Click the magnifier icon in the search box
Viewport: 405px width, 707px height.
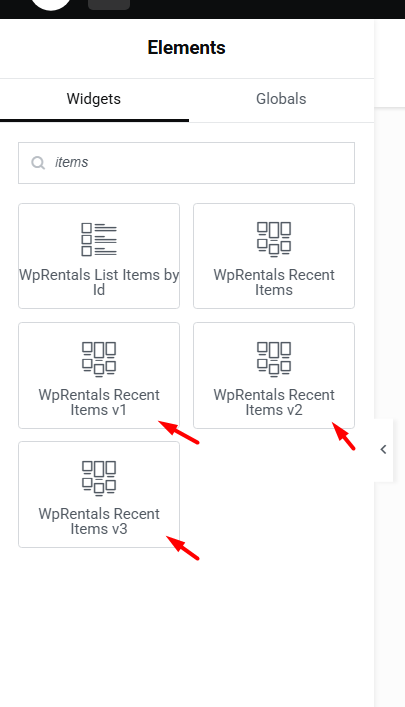[x=38, y=163]
